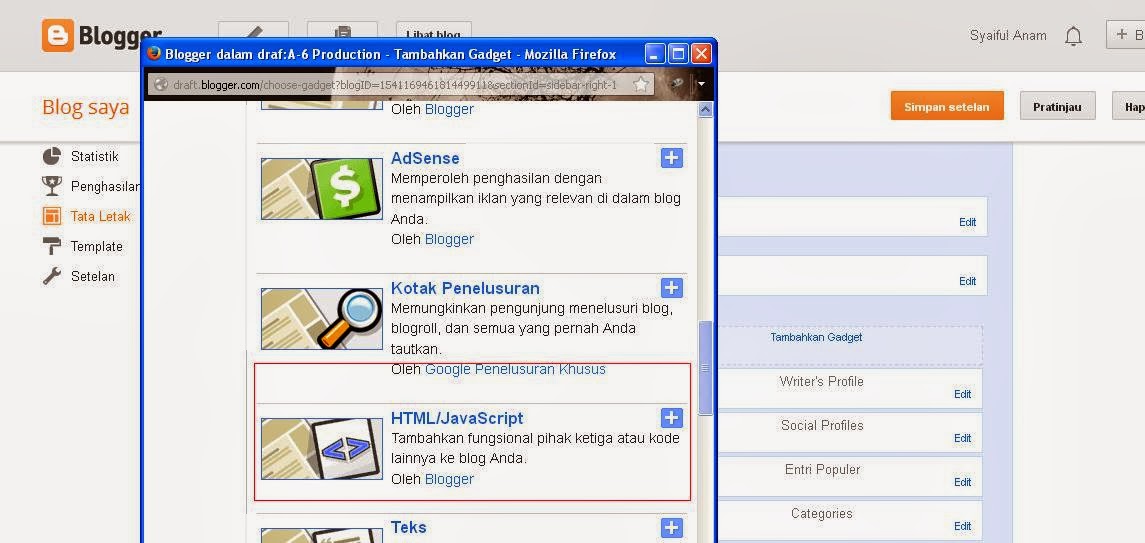Edit the Writer's Profile gadget

coord(962,394)
